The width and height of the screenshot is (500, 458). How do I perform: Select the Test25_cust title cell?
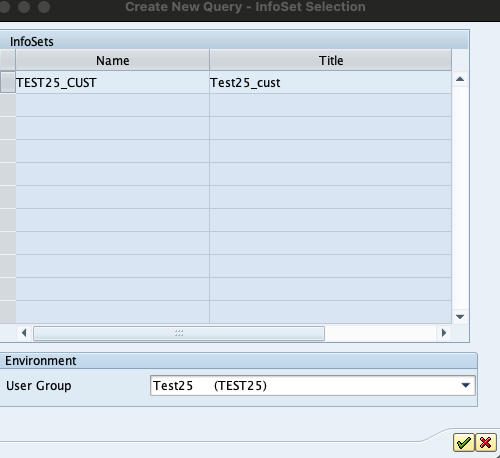tap(331, 83)
